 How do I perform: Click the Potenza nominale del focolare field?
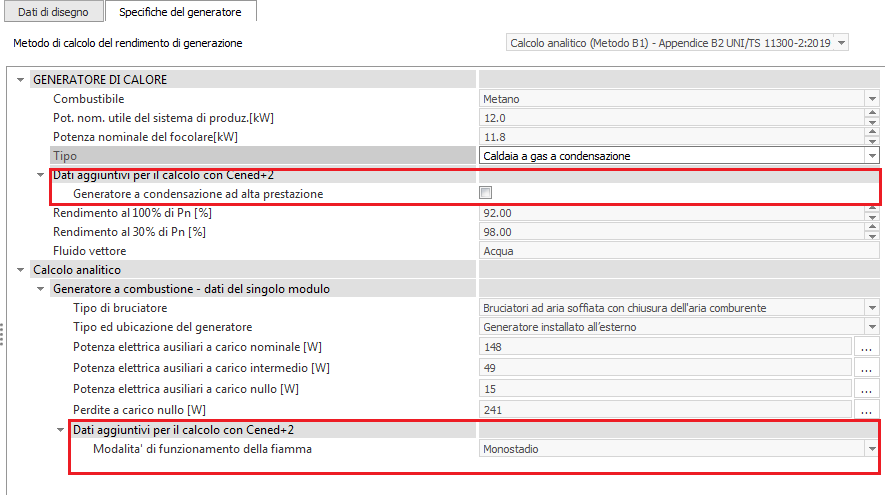pyautogui.click(x=670, y=137)
